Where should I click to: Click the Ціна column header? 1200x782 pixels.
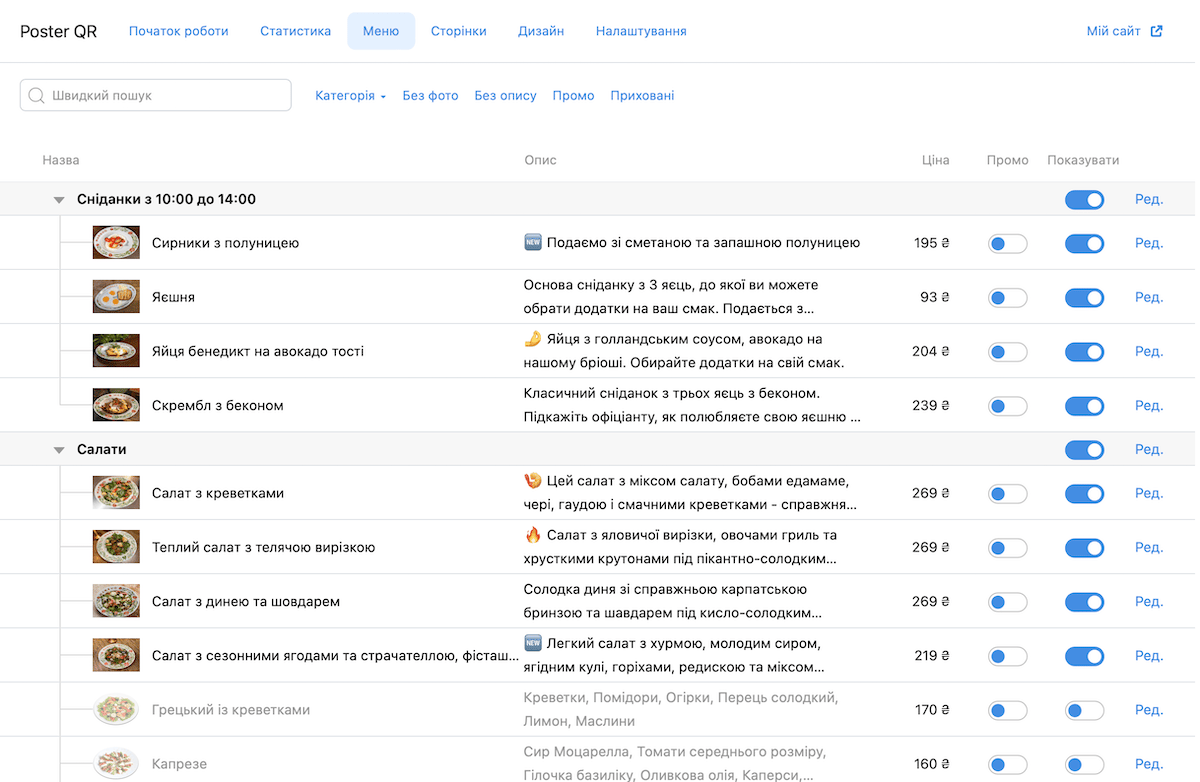click(x=936, y=160)
